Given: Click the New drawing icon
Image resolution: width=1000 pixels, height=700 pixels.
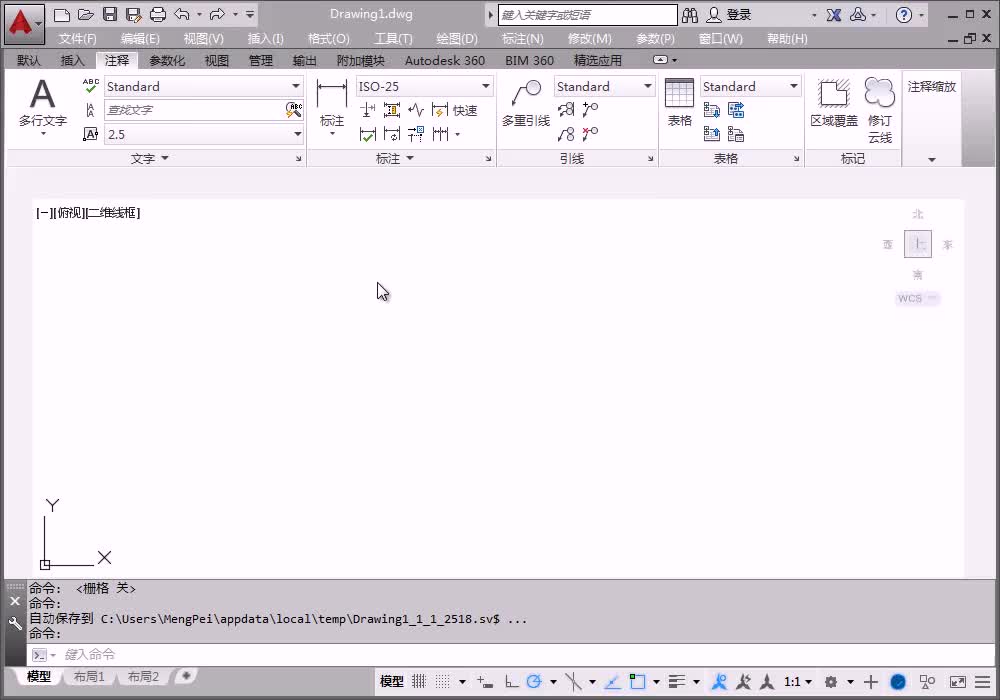Looking at the screenshot, I should click(x=61, y=15).
